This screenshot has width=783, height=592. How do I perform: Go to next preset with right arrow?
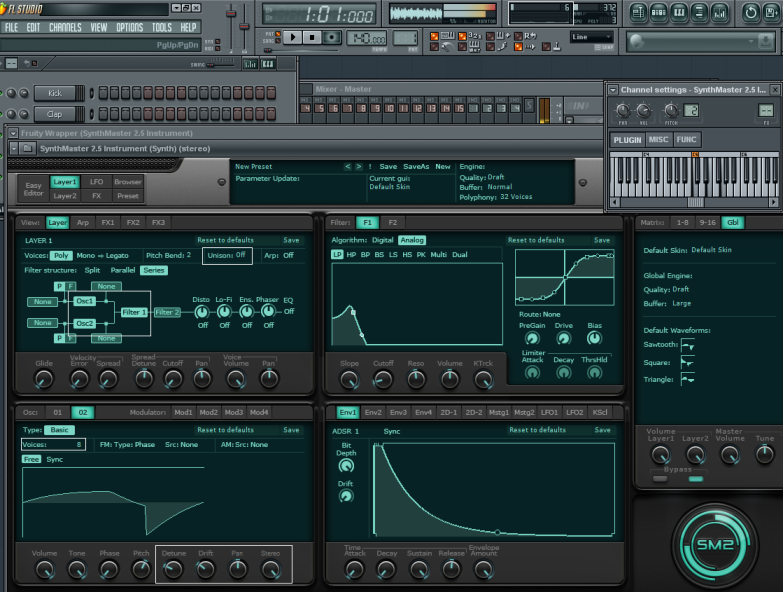pyautogui.click(x=359, y=167)
